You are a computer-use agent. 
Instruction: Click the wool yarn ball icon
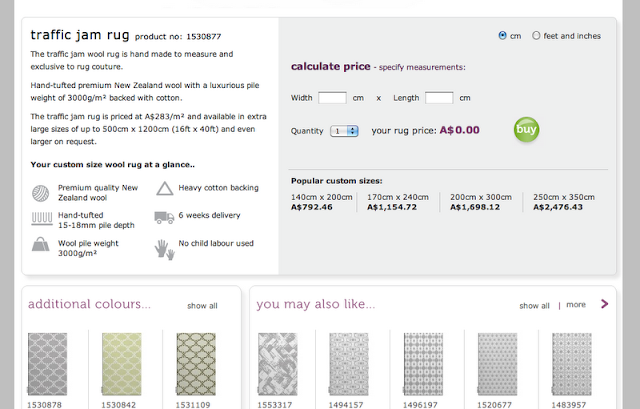[41, 193]
